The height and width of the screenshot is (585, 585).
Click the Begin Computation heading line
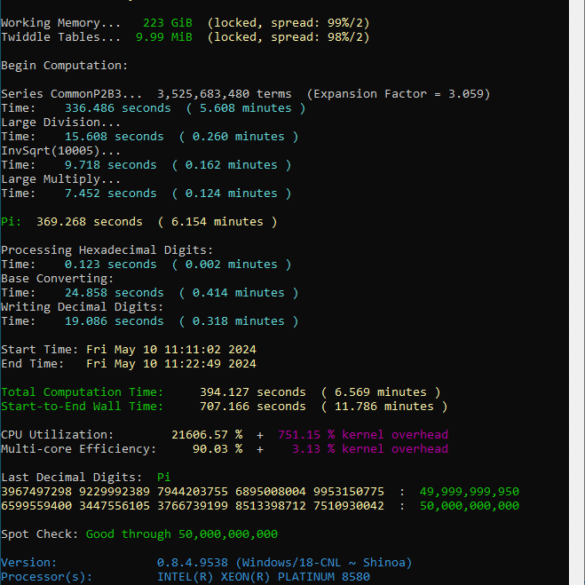[x=64, y=66]
